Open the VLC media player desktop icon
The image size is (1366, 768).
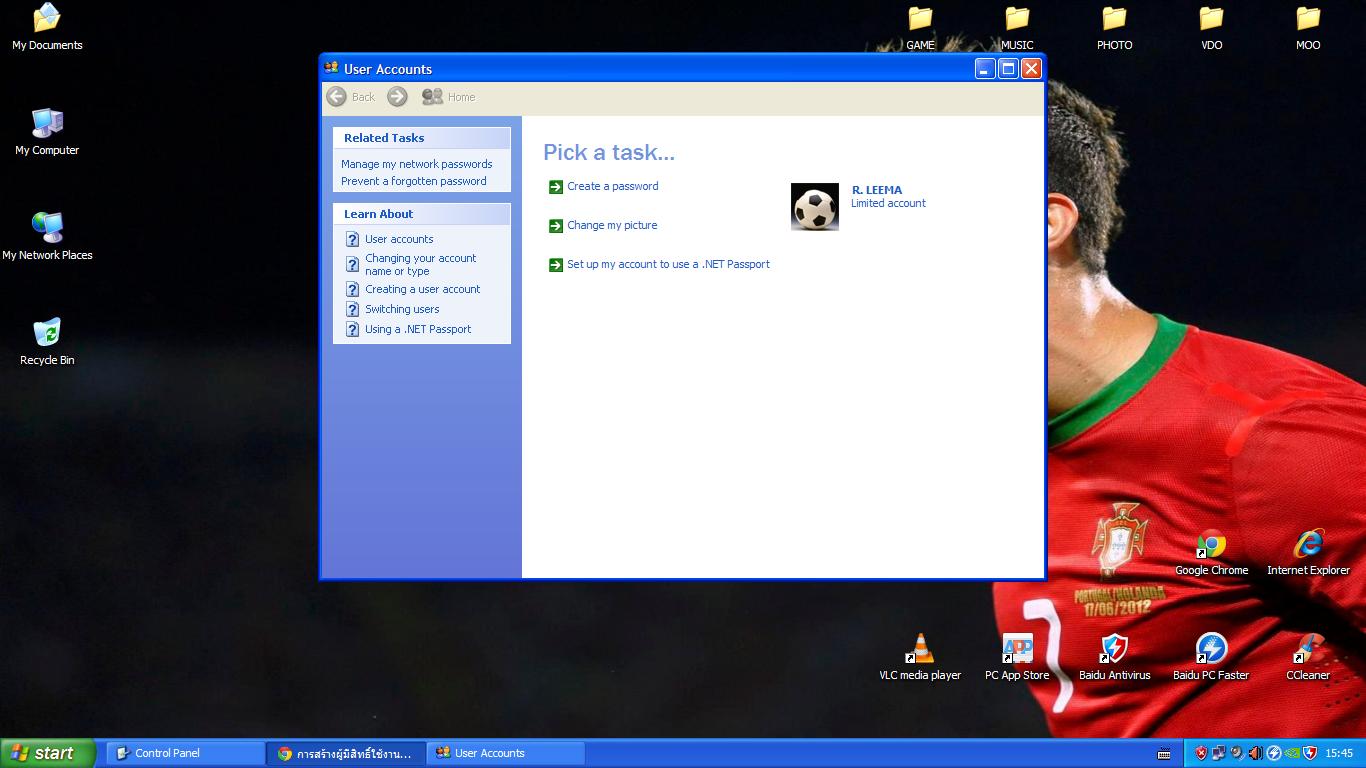pyautogui.click(x=920, y=650)
